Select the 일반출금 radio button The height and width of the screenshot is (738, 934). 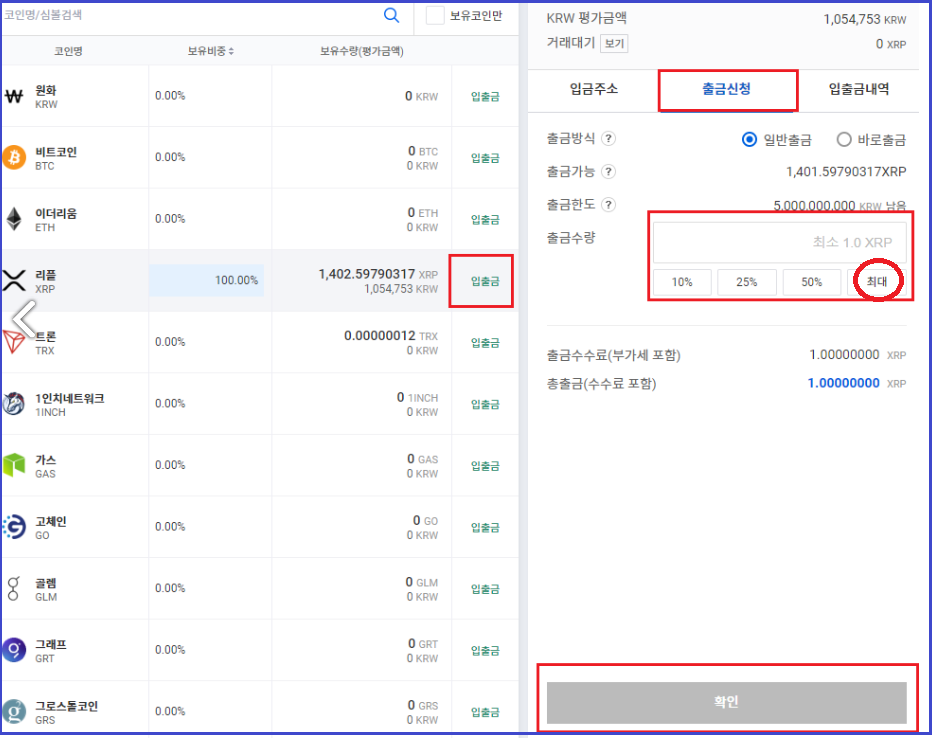point(749,139)
